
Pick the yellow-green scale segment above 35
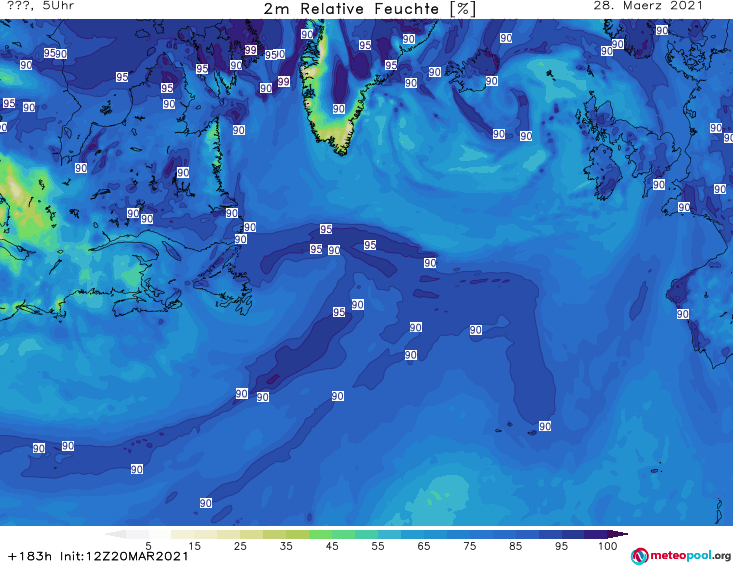click(x=297, y=534)
